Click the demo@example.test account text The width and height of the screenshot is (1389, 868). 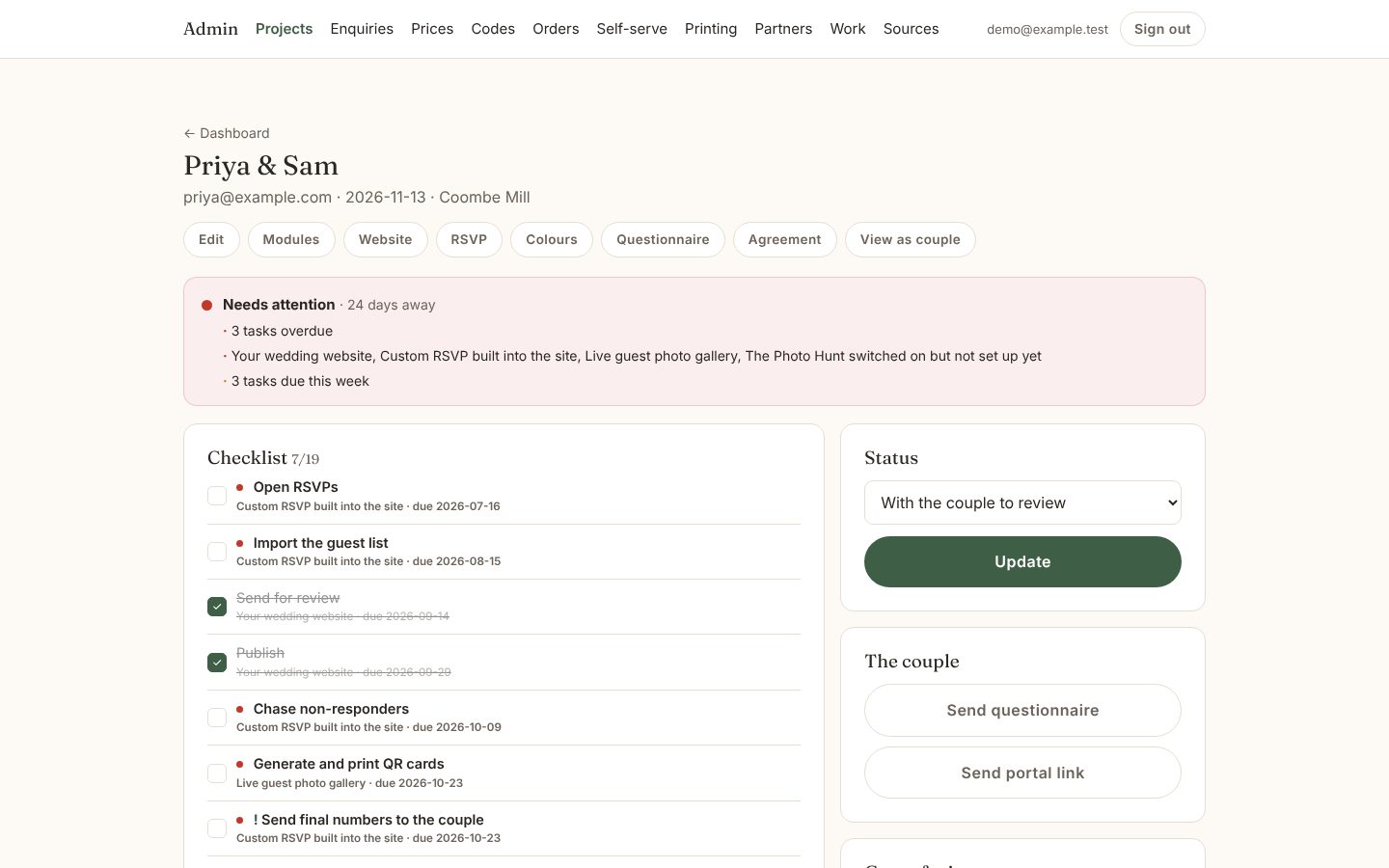click(1048, 29)
